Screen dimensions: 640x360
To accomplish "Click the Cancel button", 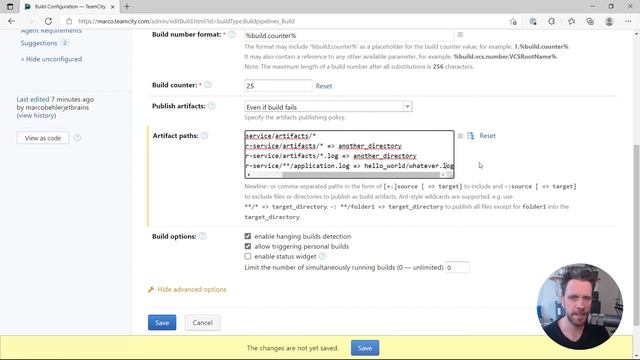I will click(202, 322).
